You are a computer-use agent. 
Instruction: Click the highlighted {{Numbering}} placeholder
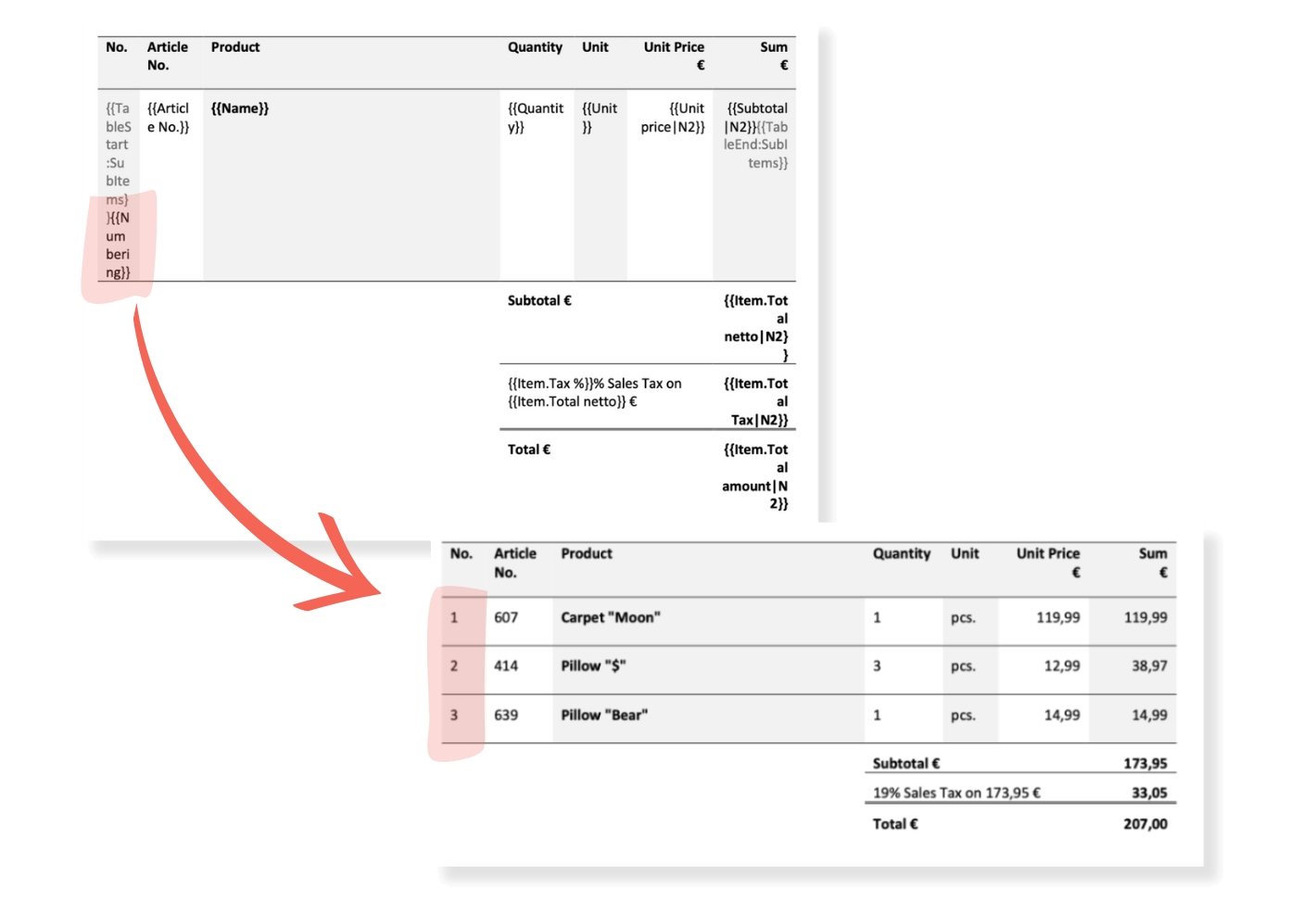(x=118, y=245)
